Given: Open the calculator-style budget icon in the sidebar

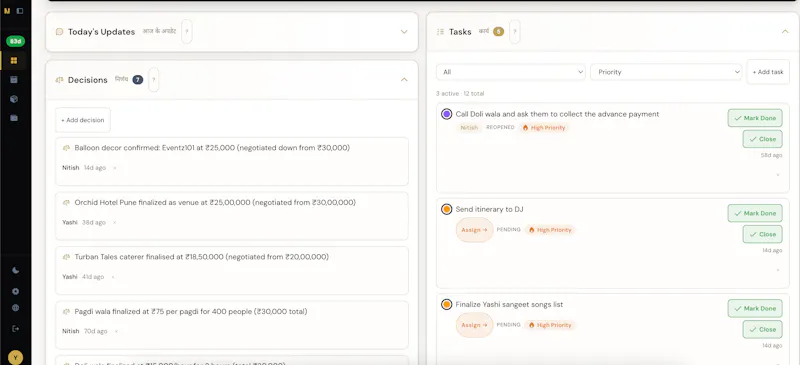Looking at the screenshot, I should [14, 80].
